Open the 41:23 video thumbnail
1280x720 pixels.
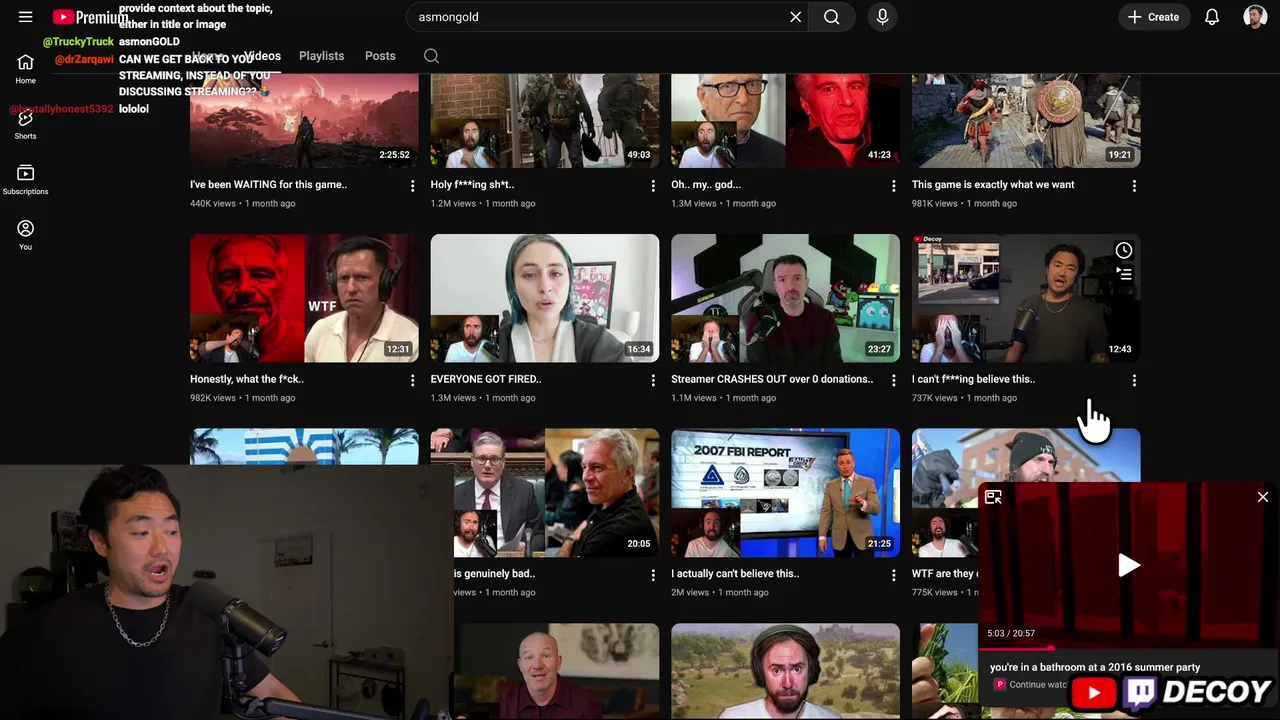[785, 120]
